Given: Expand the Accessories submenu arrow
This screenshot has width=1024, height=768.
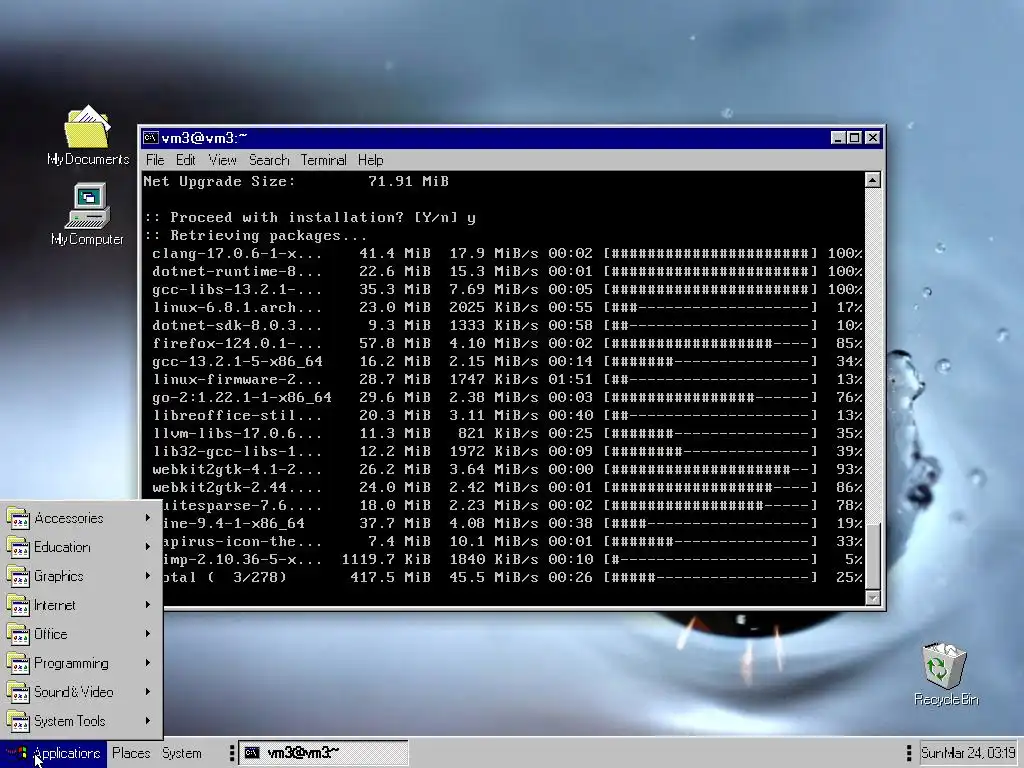Looking at the screenshot, I should tap(148, 518).
